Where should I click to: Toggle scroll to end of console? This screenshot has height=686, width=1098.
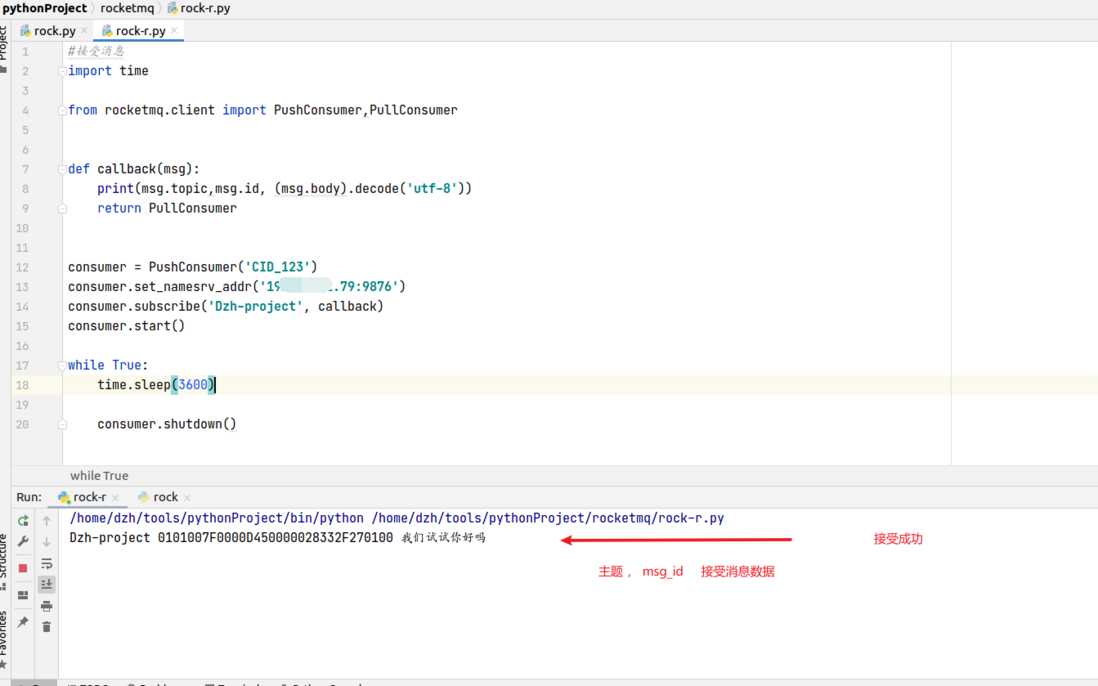pyautogui.click(x=46, y=584)
